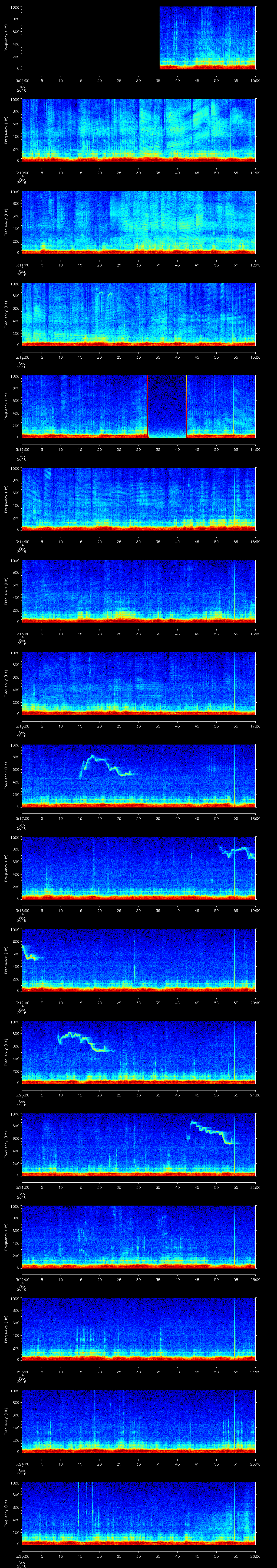Click the spectrogram panel starting at 3:15:00
This screenshot has width=277, height=1568.
pos(139,591)
